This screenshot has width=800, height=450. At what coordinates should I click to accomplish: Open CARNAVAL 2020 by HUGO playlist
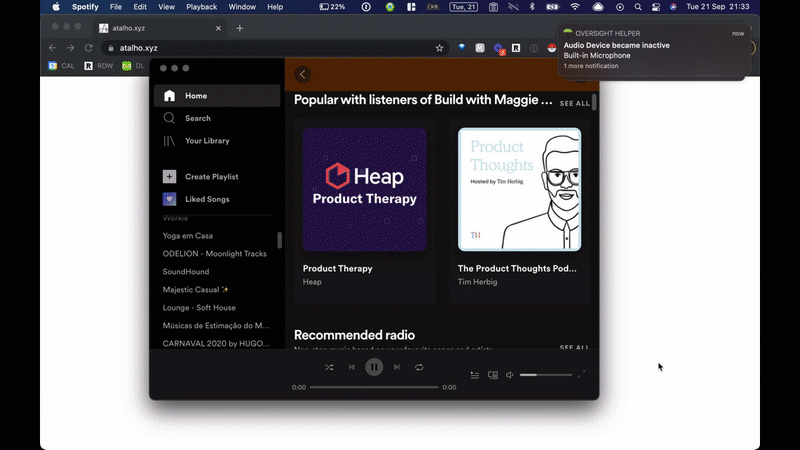click(216, 343)
